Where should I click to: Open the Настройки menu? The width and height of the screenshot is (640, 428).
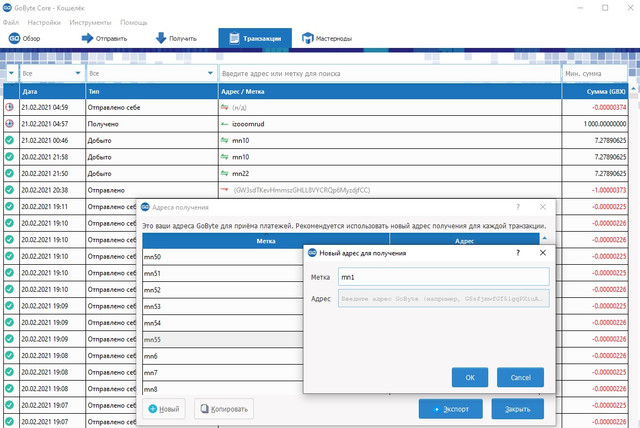click(x=44, y=22)
